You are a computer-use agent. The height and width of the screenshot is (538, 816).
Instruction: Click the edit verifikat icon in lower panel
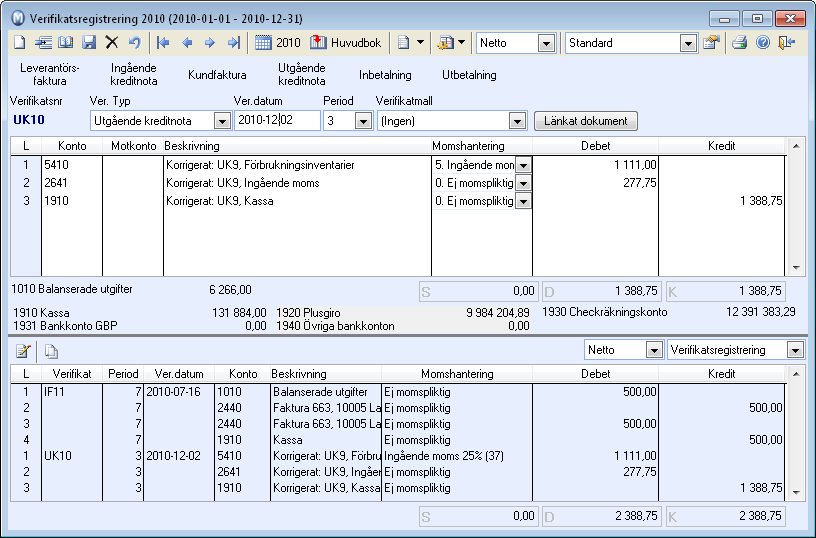pyautogui.click(x=22, y=351)
